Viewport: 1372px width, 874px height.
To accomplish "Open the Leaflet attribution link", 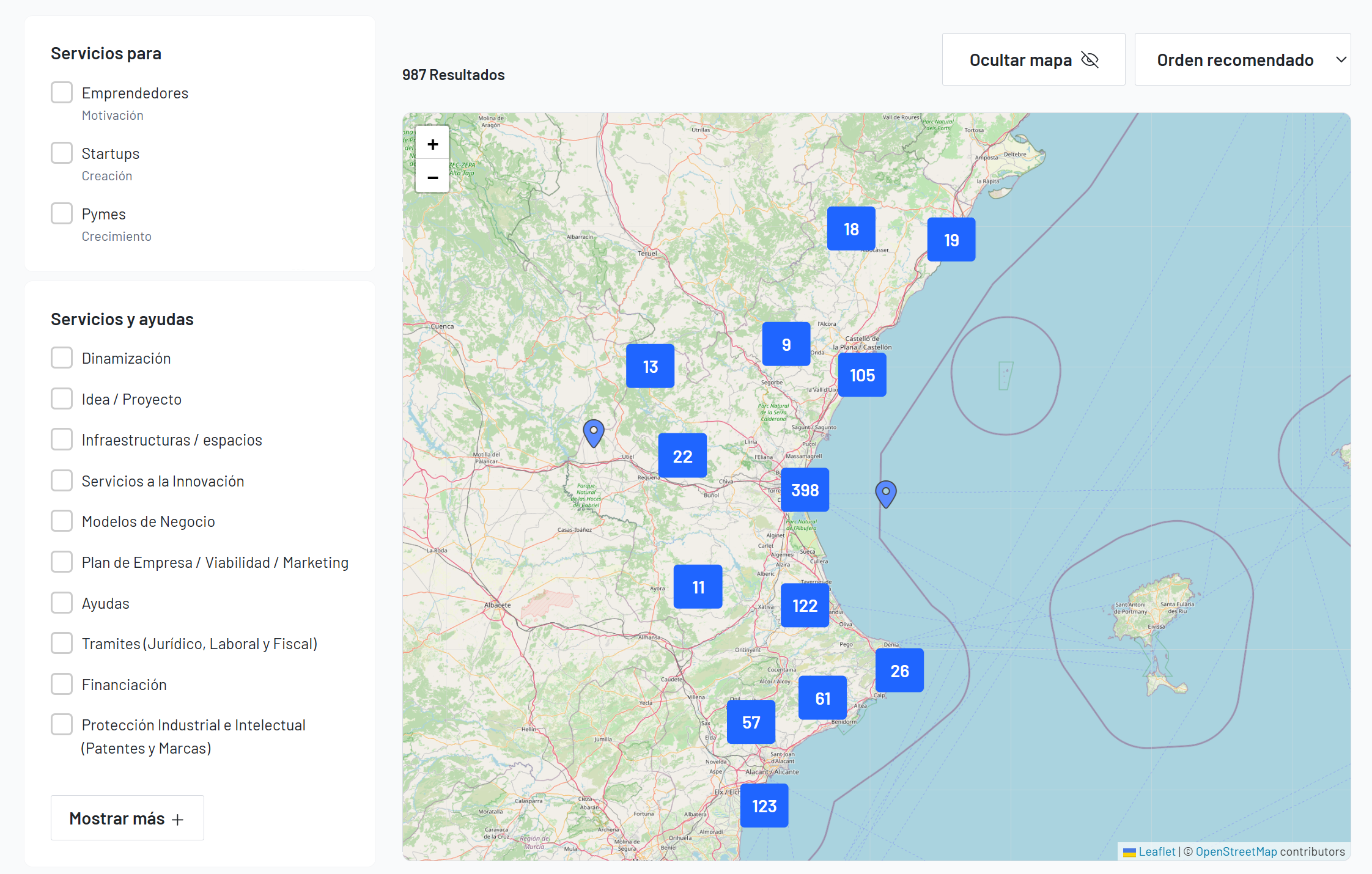I will (x=1156, y=851).
